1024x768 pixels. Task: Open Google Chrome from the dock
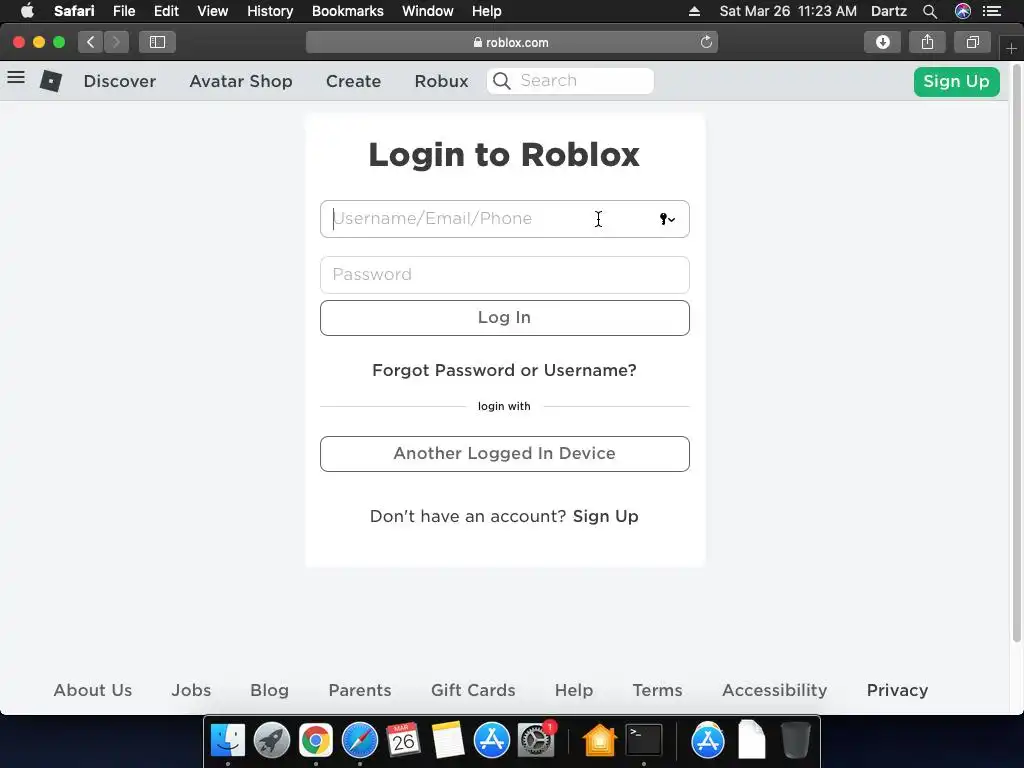tap(315, 741)
